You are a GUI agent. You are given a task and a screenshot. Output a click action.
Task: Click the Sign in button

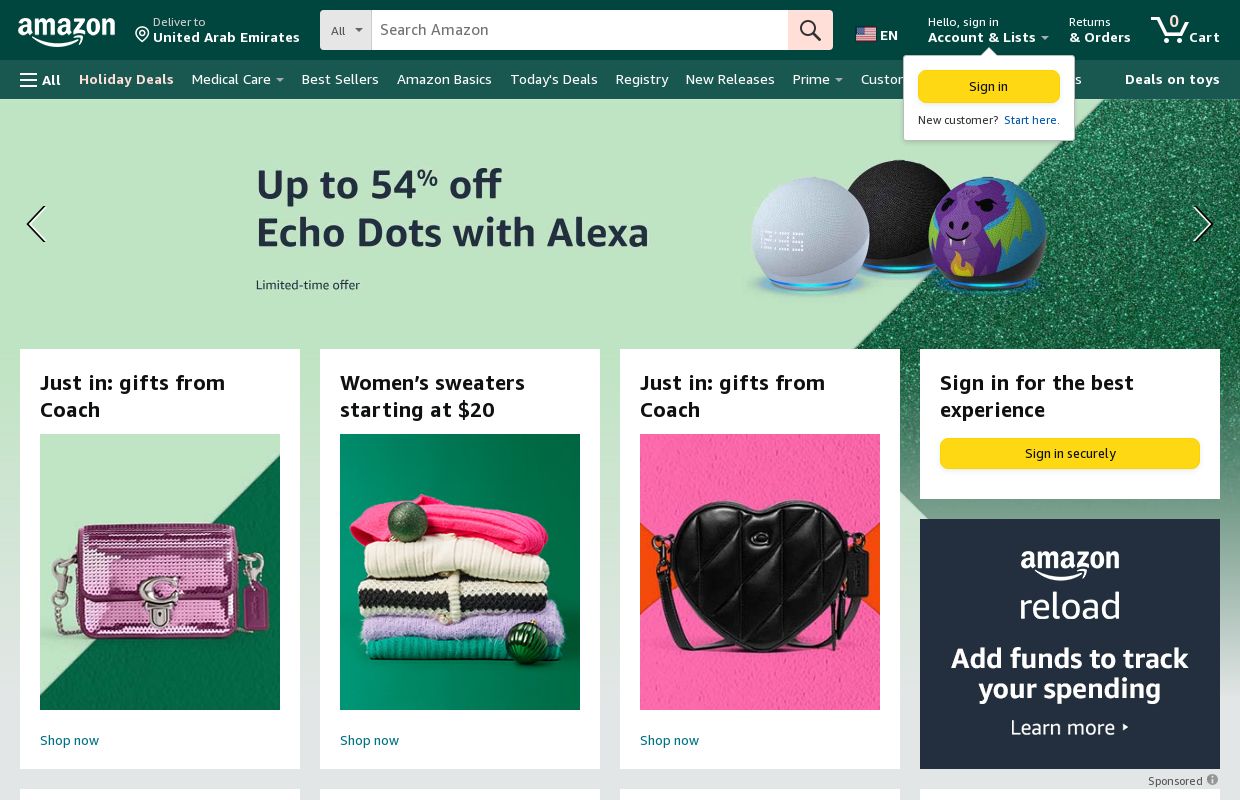[988, 87]
